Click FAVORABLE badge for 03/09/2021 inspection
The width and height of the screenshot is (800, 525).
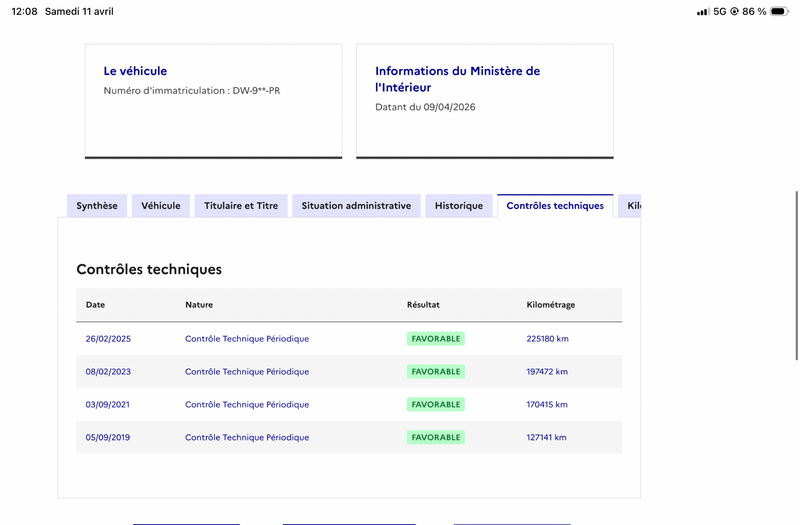pyautogui.click(x=436, y=405)
